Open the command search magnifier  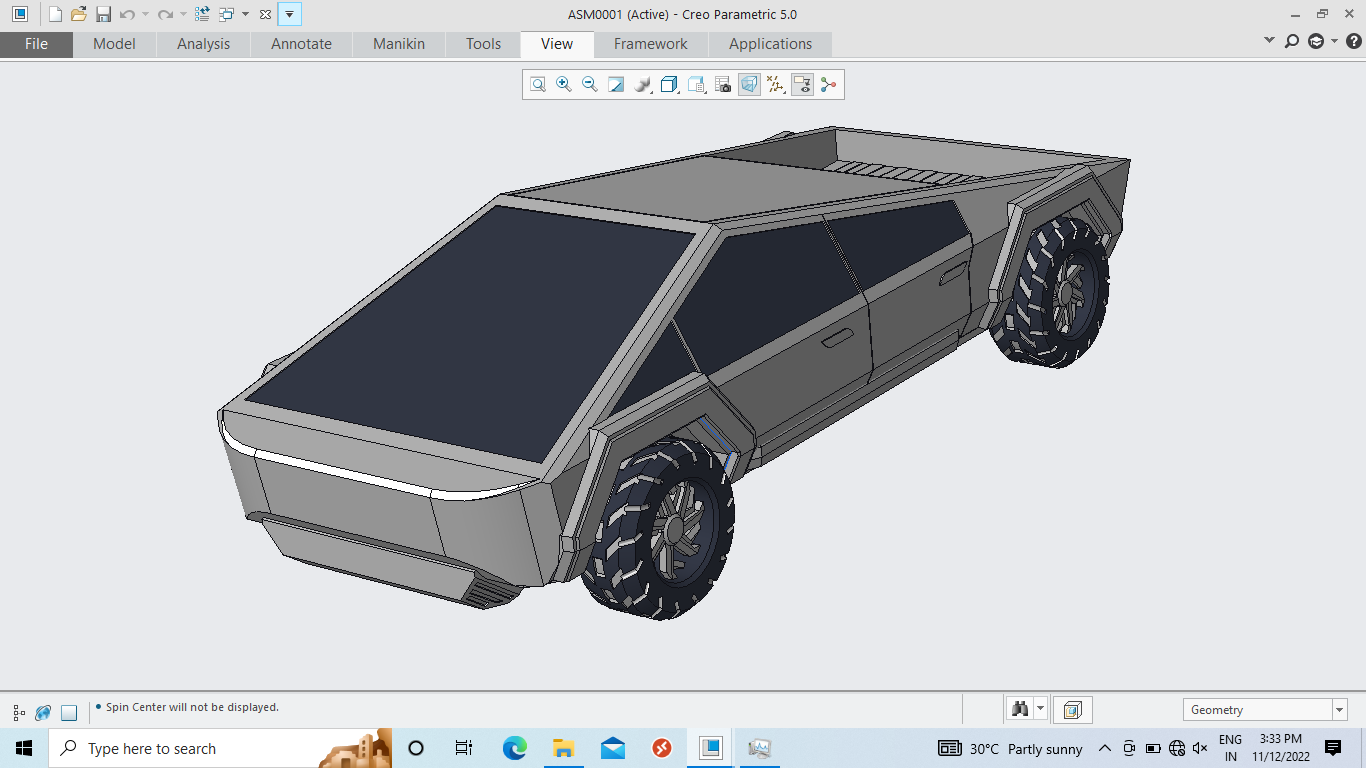point(1292,42)
